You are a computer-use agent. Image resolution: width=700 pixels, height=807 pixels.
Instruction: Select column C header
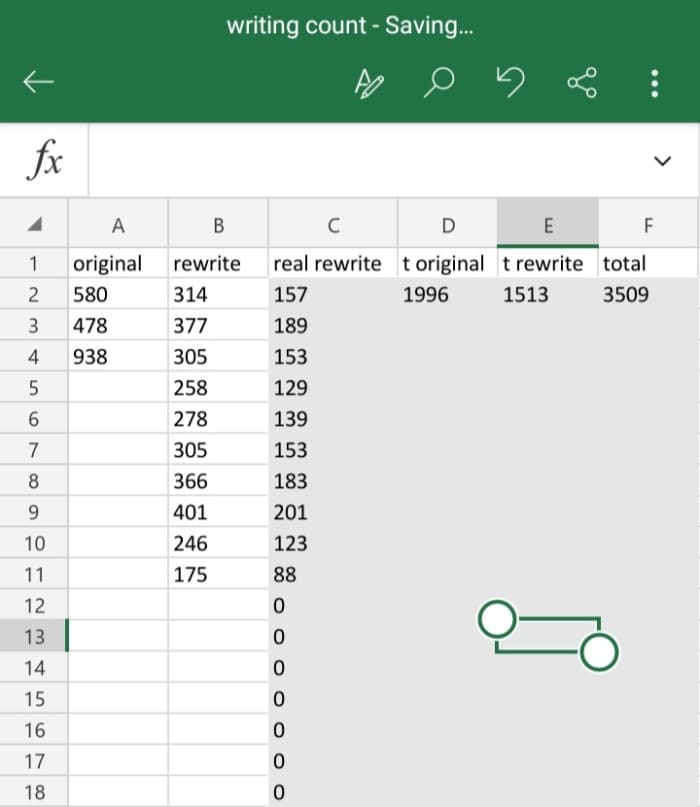333,224
